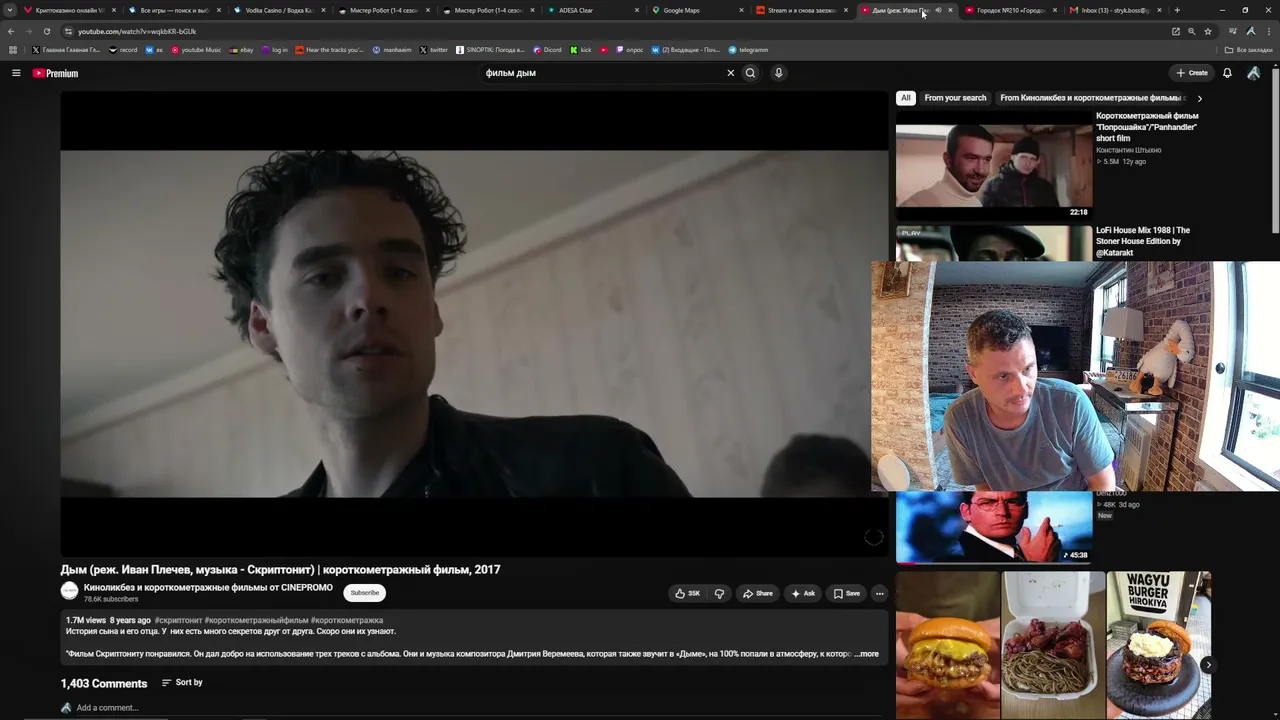Open the browser three-dot menu
This screenshot has width=1280, height=720.
(x=1267, y=31)
